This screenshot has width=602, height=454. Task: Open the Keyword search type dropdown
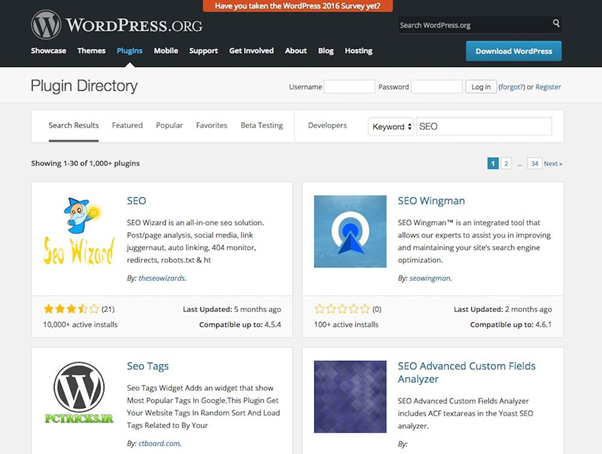pyautogui.click(x=391, y=127)
